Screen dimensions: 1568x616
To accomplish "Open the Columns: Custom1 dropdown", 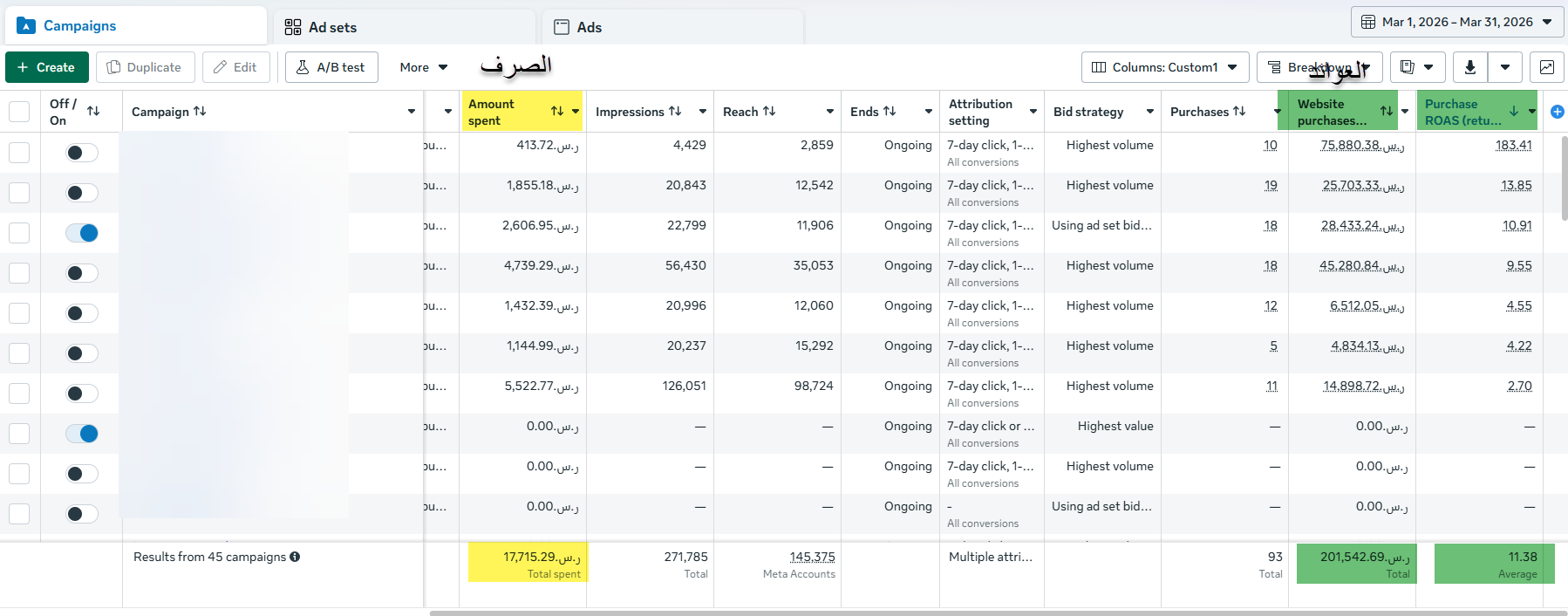I will coord(1165,67).
